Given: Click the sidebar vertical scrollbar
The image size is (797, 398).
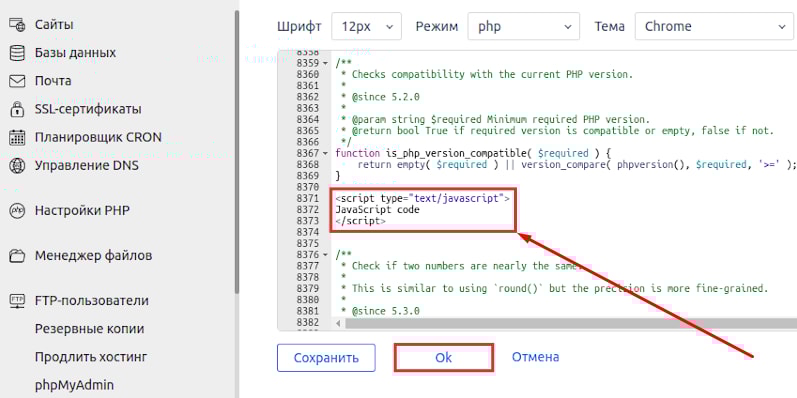Looking at the screenshot, I should [x=236, y=152].
